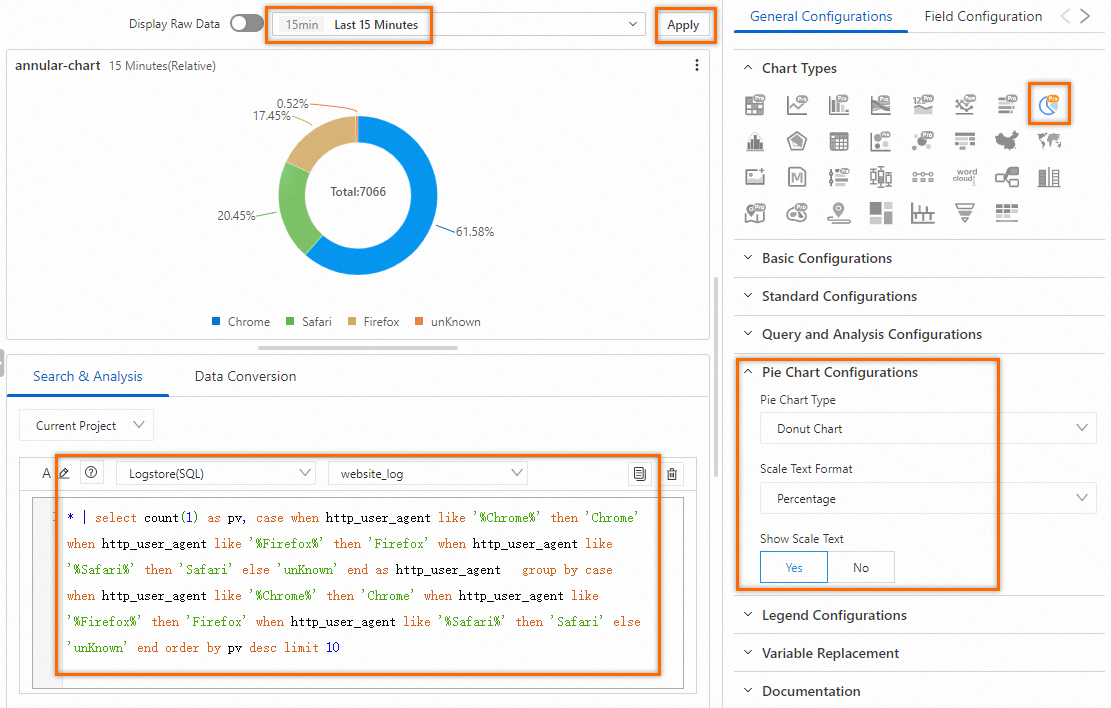1111x708 pixels.
Task: Click into the SQL query editor text
Action: (353, 583)
